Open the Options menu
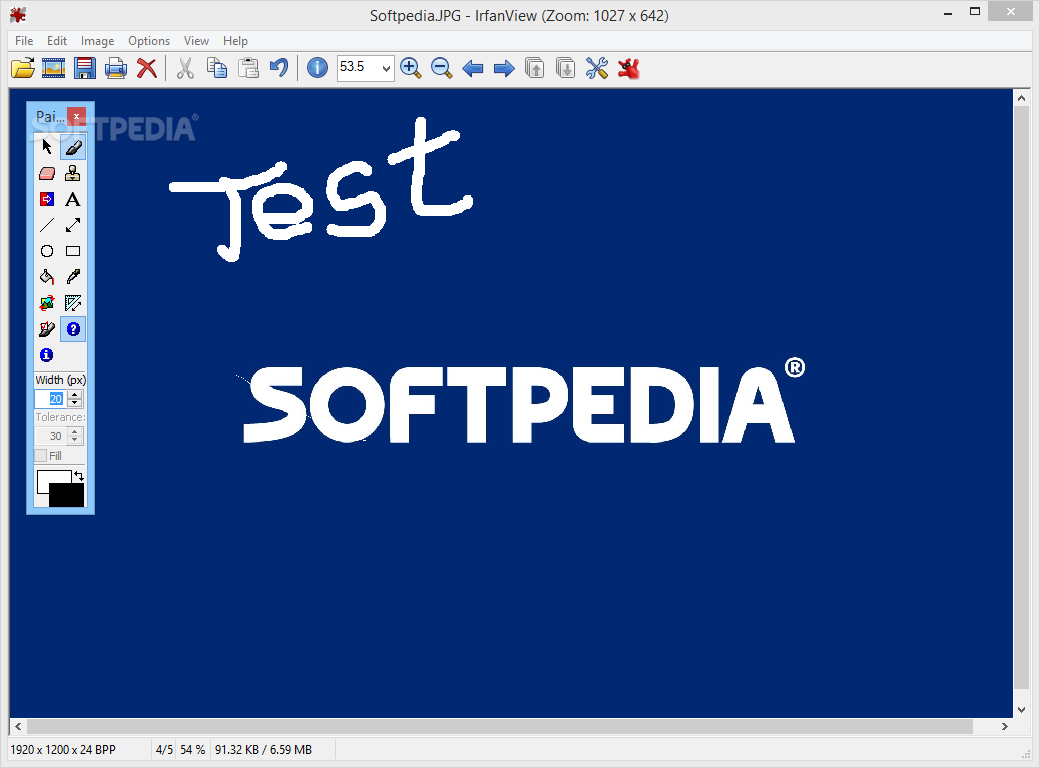Screen dimensions: 1040x768 point(149,40)
